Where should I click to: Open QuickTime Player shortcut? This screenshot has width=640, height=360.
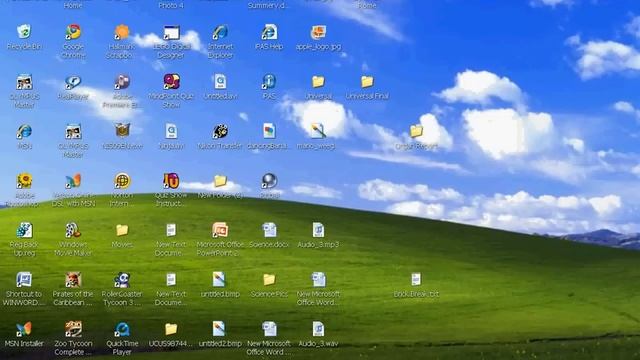pyautogui.click(x=122, y=329)
